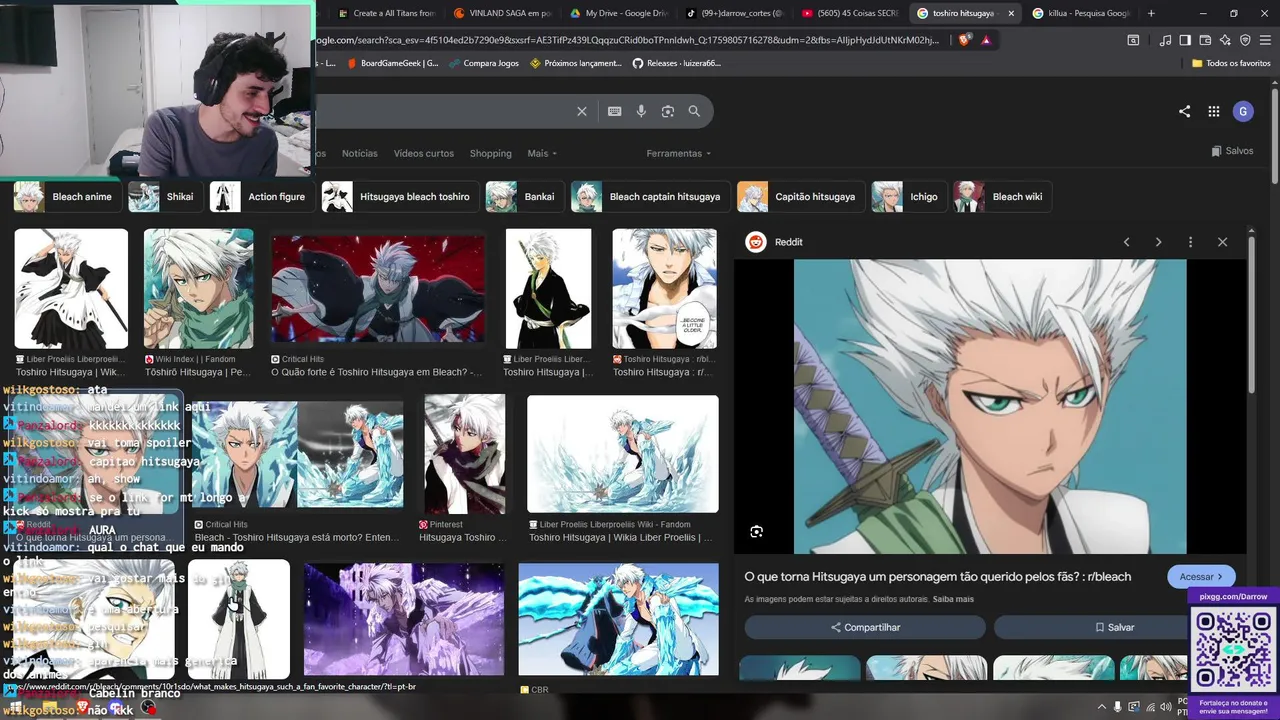1280x720 pixels.
Task: Click the taskbar microphone icon
Action: pyautogui.click(x=1117, y=707)
